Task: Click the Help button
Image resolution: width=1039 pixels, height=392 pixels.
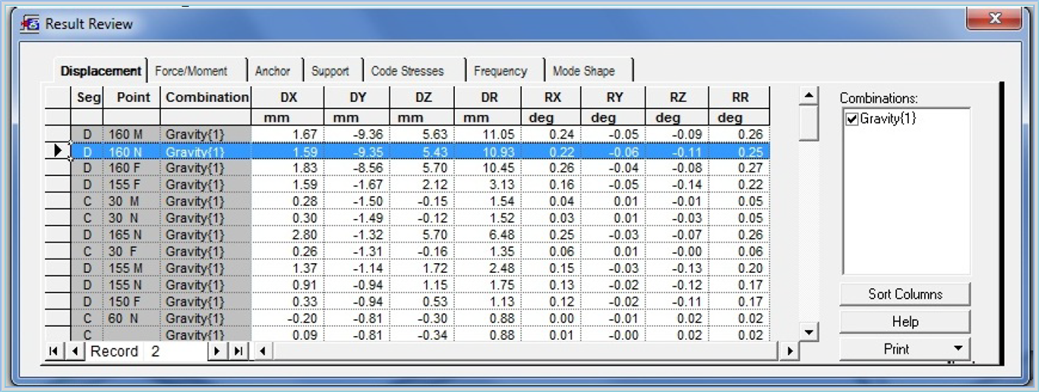Action: (x=905, y=322)
